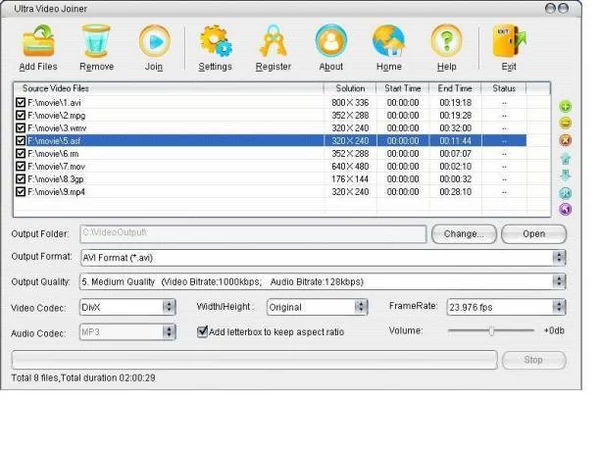Viewport: 600px width, 450px height.
Task: Uncheck the F:\movie\5.asf checkbox
Action: [21, 140]
